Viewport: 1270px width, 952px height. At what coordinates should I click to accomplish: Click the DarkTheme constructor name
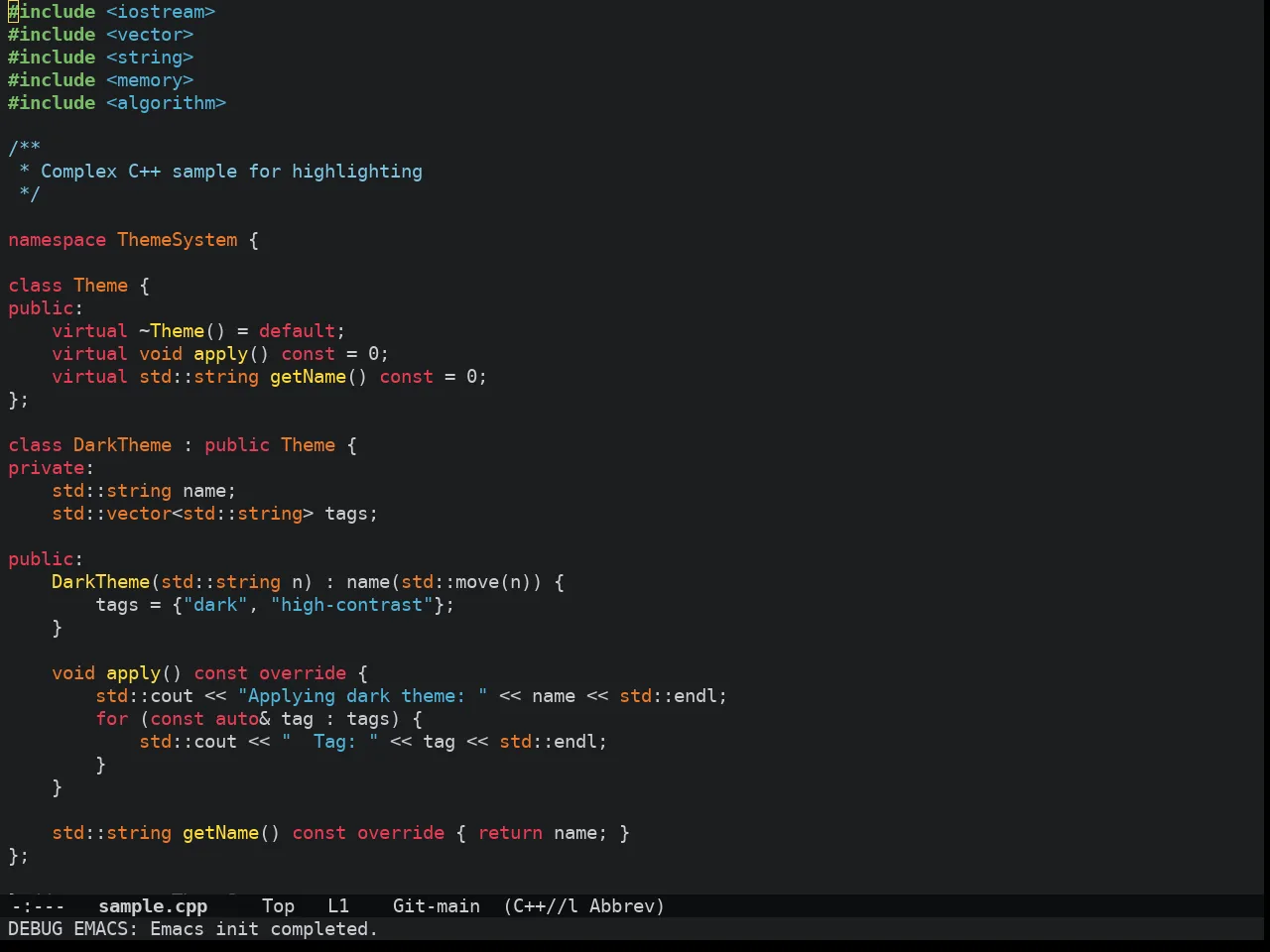[101, 582]
